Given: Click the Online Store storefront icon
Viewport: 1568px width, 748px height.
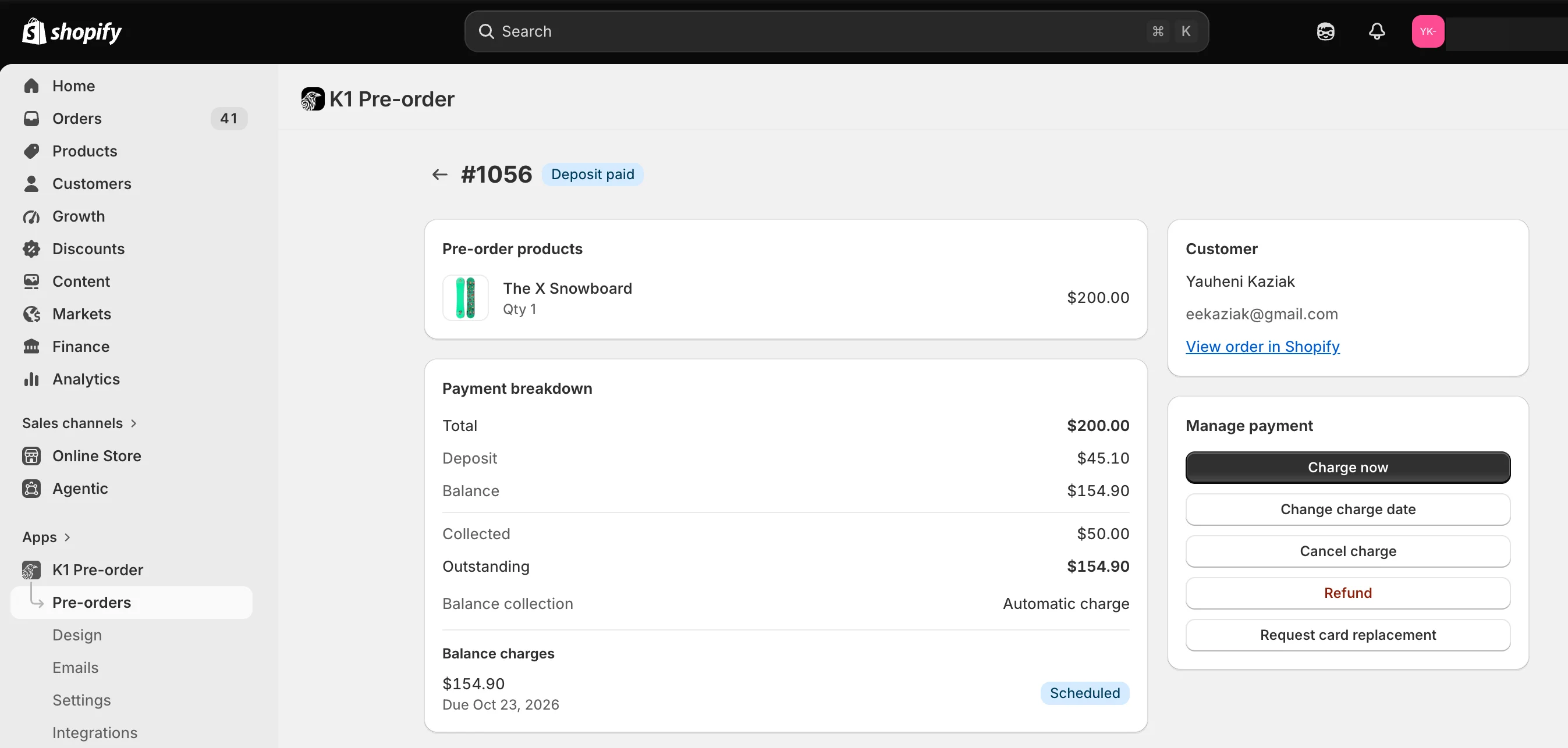Looking at the screenshot, I should 31,456.
